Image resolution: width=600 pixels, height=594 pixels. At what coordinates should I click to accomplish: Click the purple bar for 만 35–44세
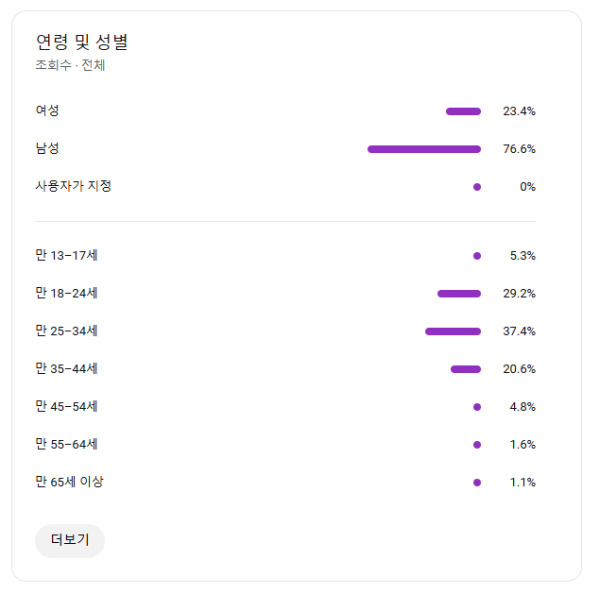[x=466, y=369]
